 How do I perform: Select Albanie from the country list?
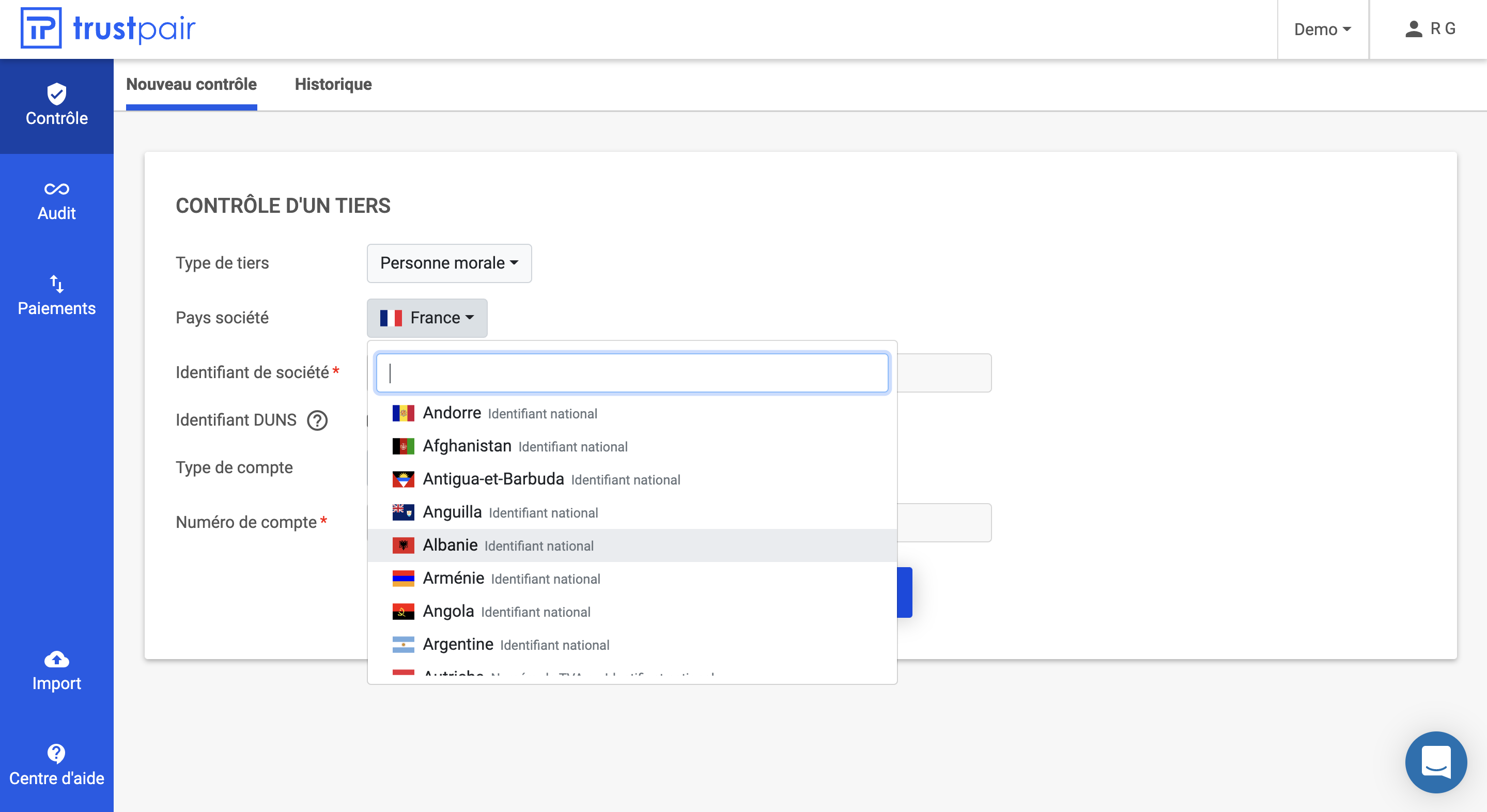[508, 545]
